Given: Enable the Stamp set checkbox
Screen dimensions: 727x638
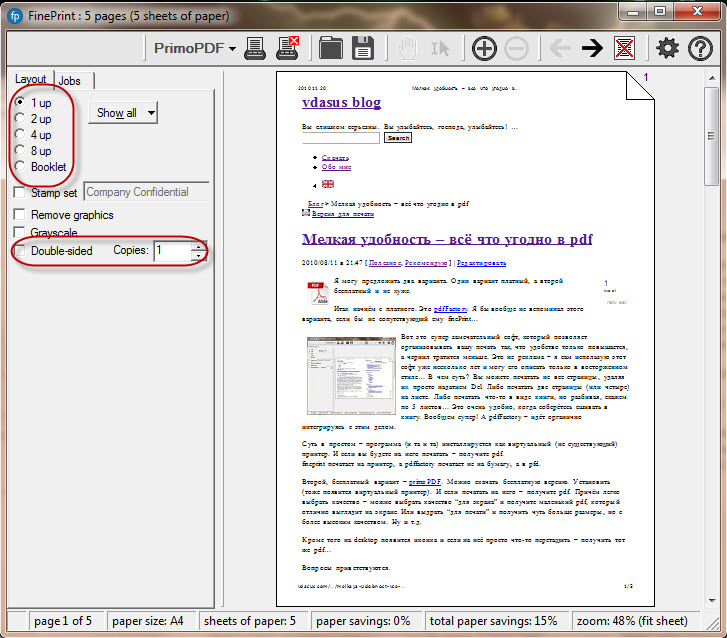Looking at the screenshot, I should [x=20, y=193].
